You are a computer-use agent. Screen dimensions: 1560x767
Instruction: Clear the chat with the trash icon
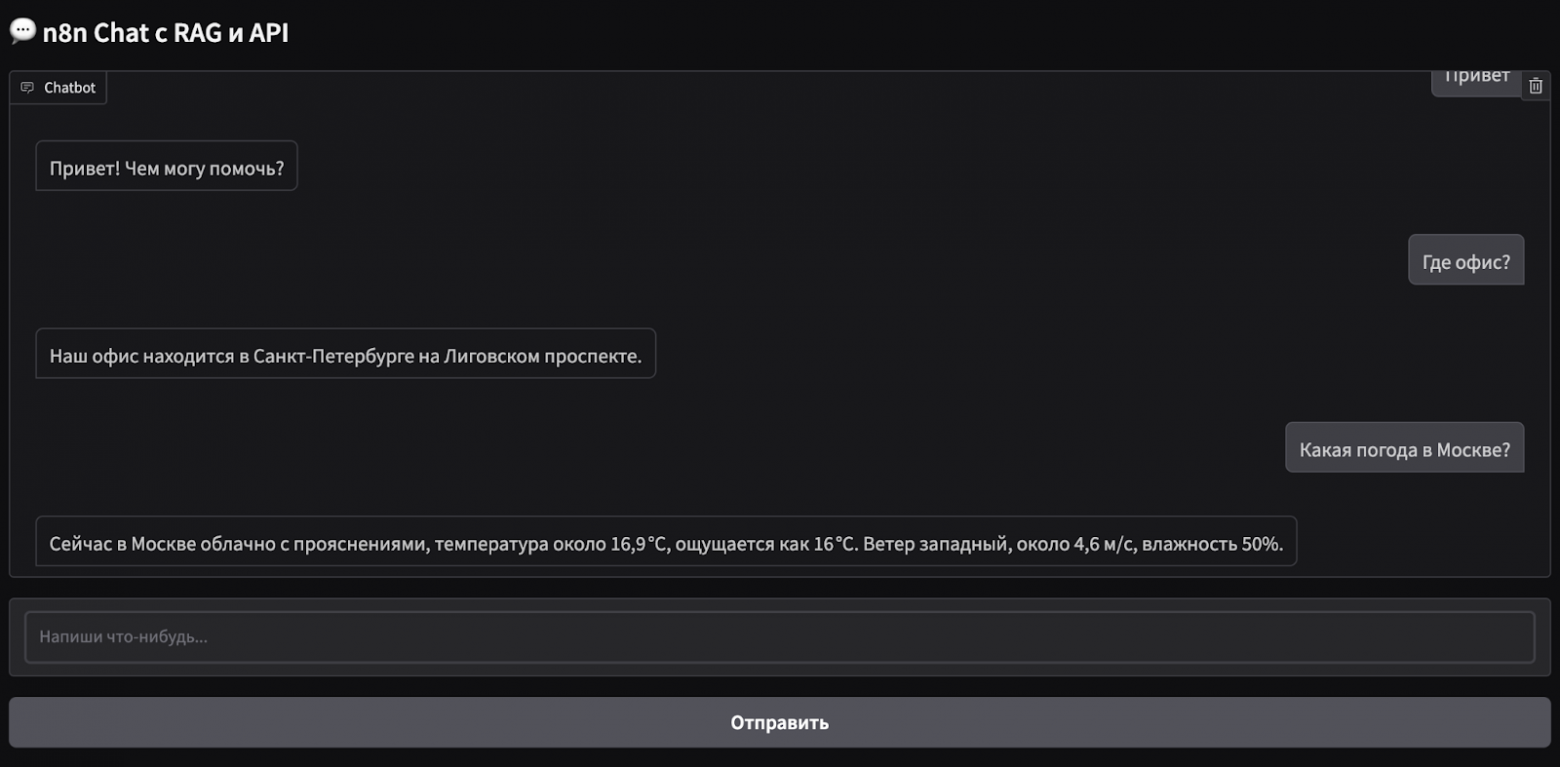(x=1536, y=86)
